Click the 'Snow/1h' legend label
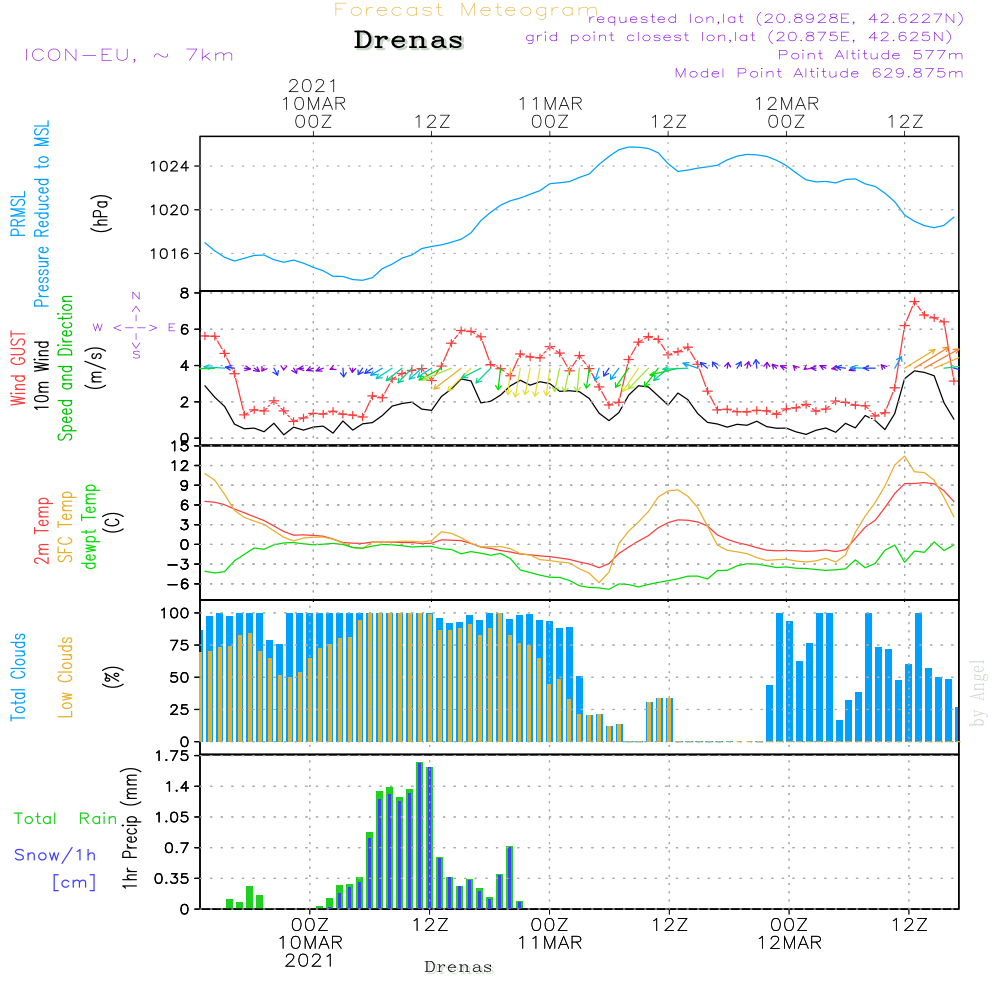 coord(55,855)
